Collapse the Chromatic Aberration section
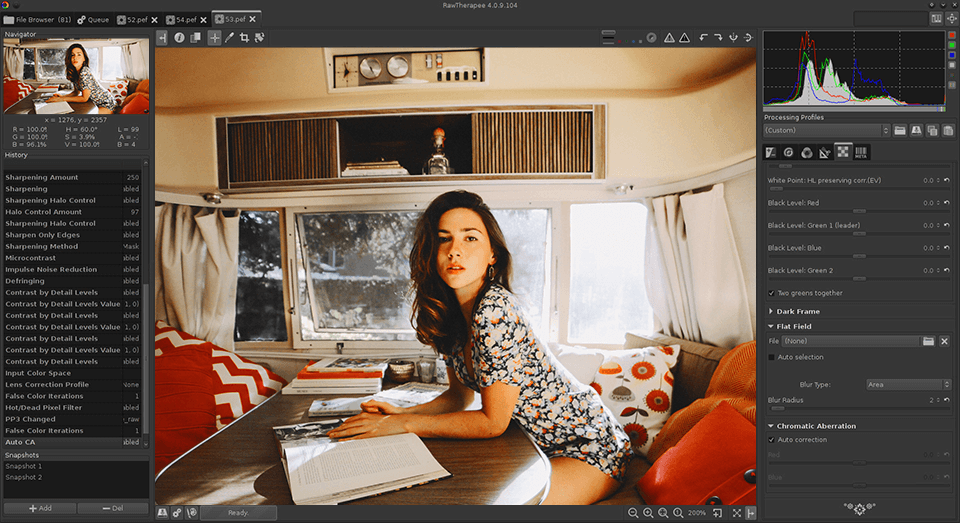Viewport: 960px width, 523px height. click(771, 426)
